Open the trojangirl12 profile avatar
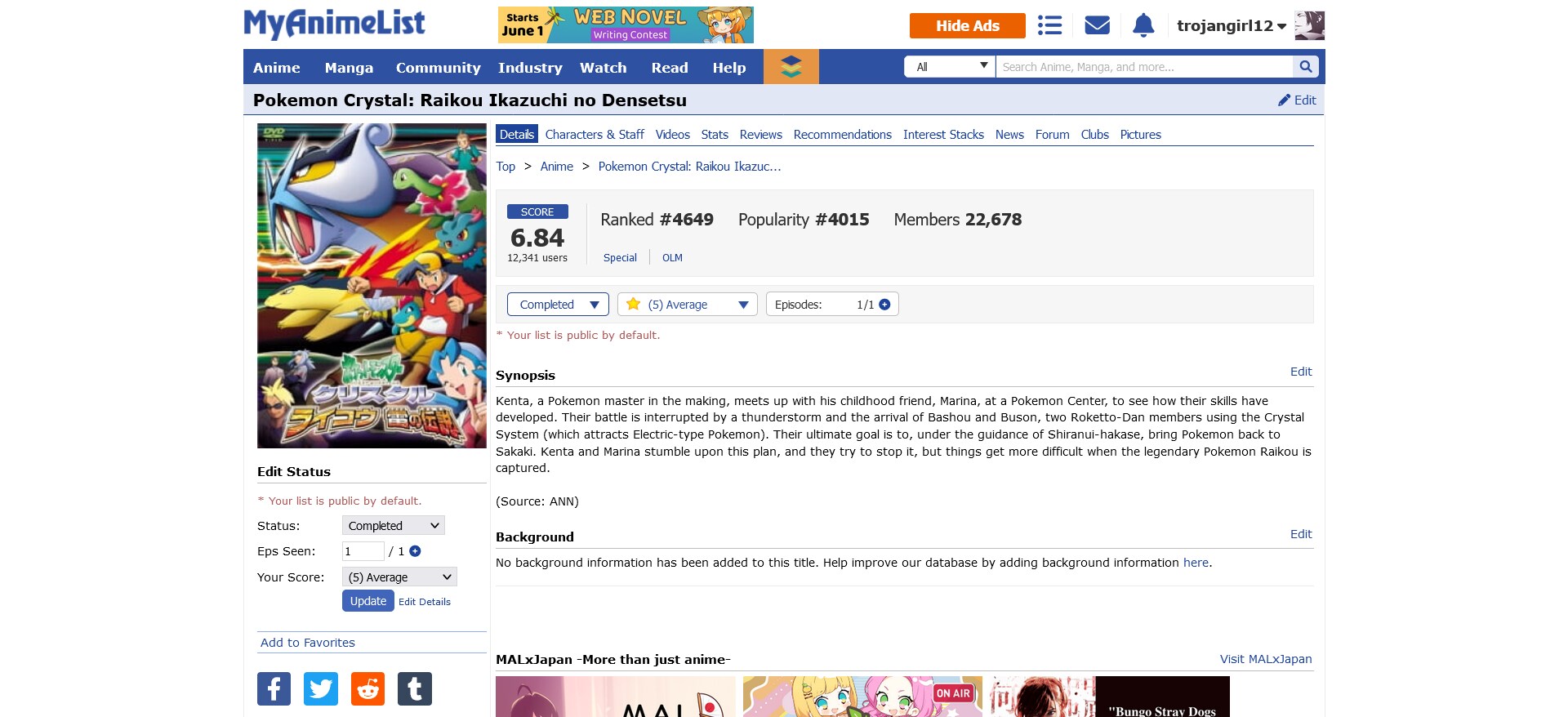The image size is (1568, 717). tap(1309, 25)
